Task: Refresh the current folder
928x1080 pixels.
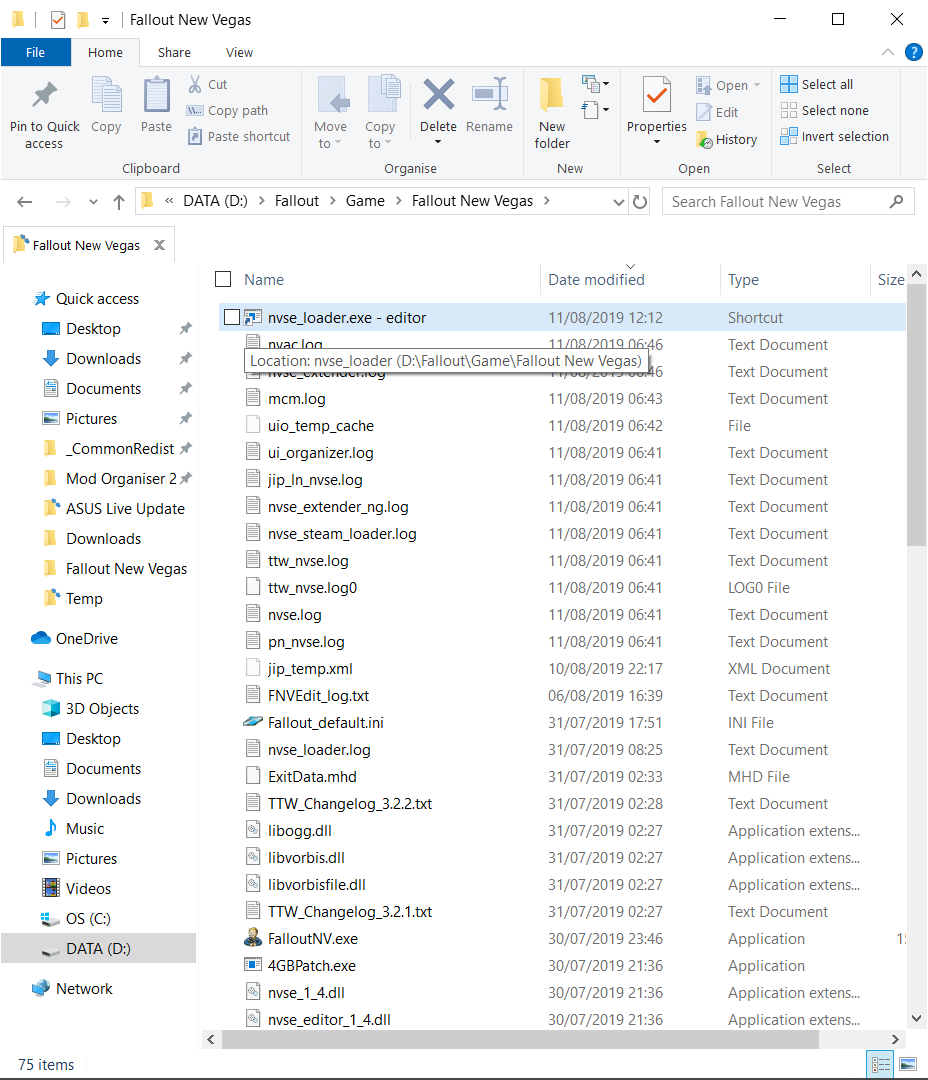Action: click(x=640, y=202)
